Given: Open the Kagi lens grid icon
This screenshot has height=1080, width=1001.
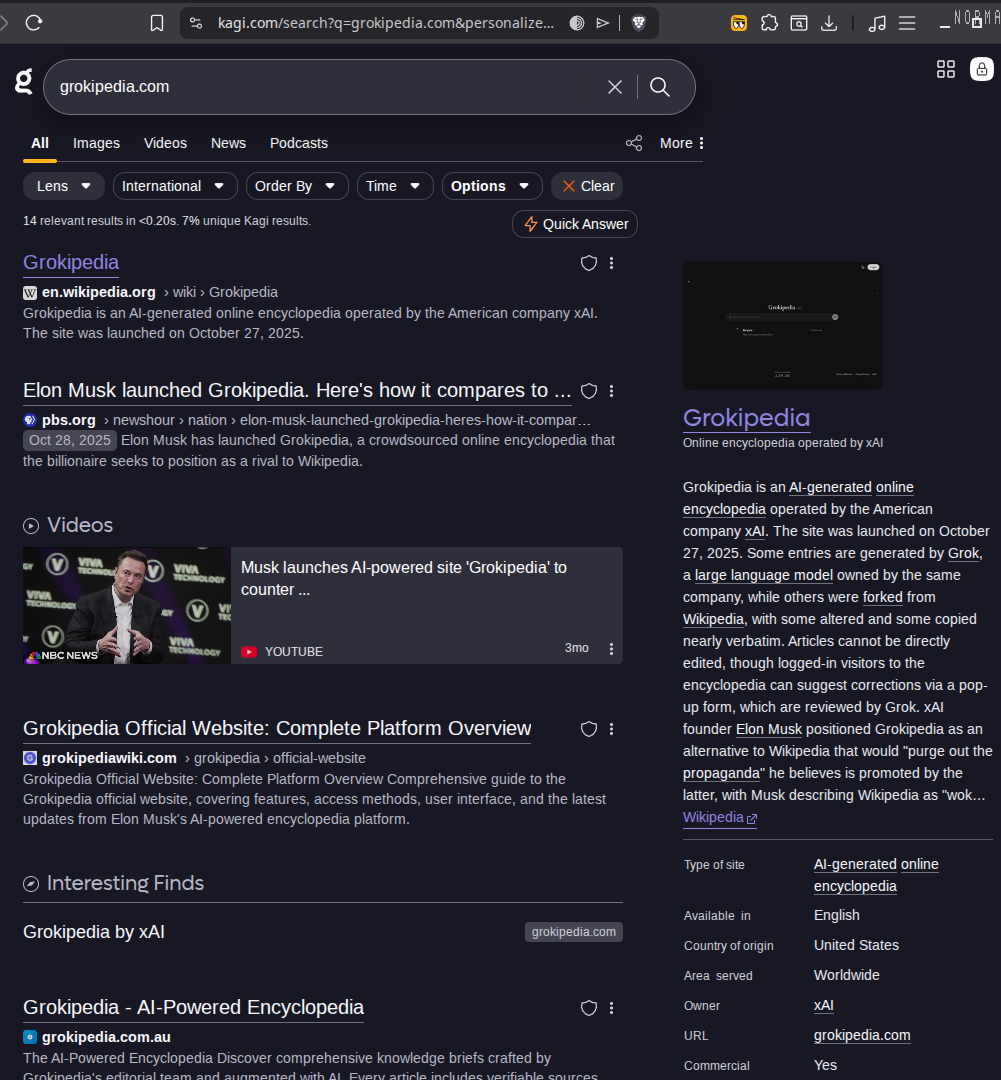Looking at the screenshot, I should click(x=946, y=69).
